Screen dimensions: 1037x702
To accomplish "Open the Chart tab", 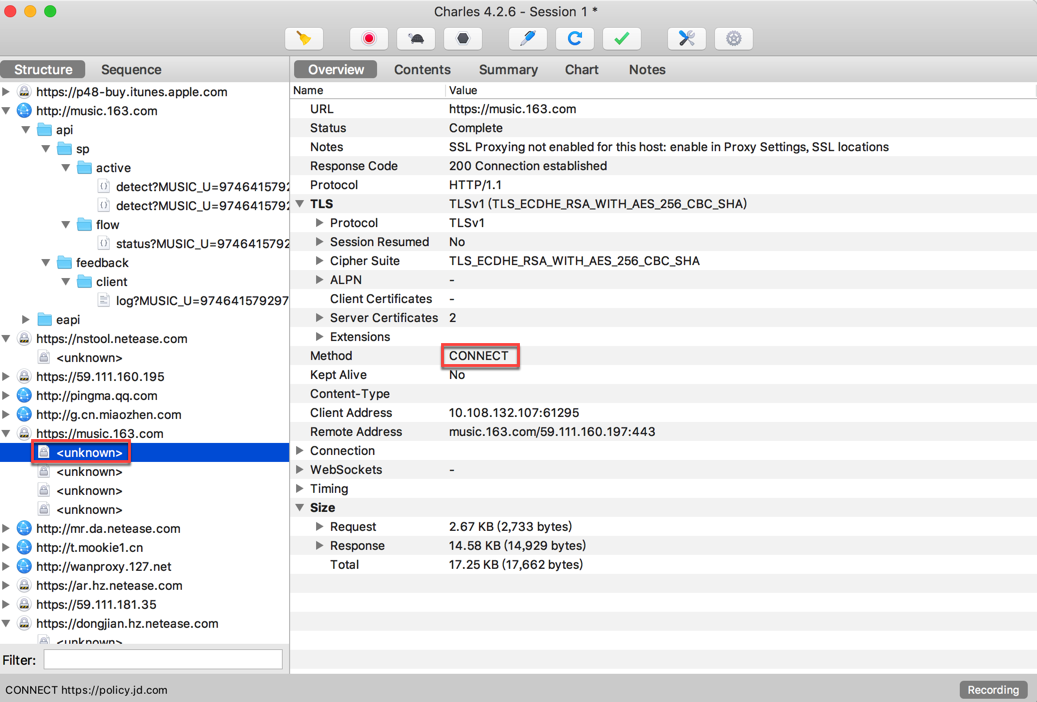I will (x=581, y=69).
